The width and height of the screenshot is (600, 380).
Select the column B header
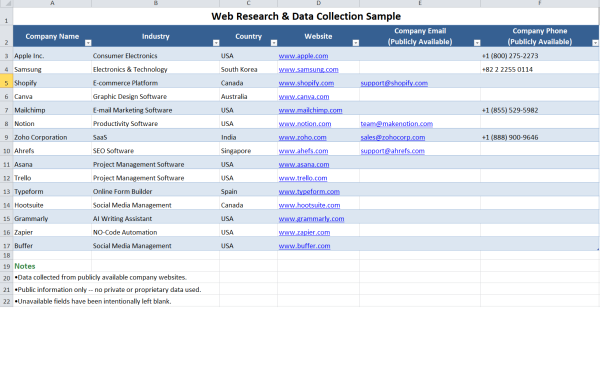click(x=155, y=3)
